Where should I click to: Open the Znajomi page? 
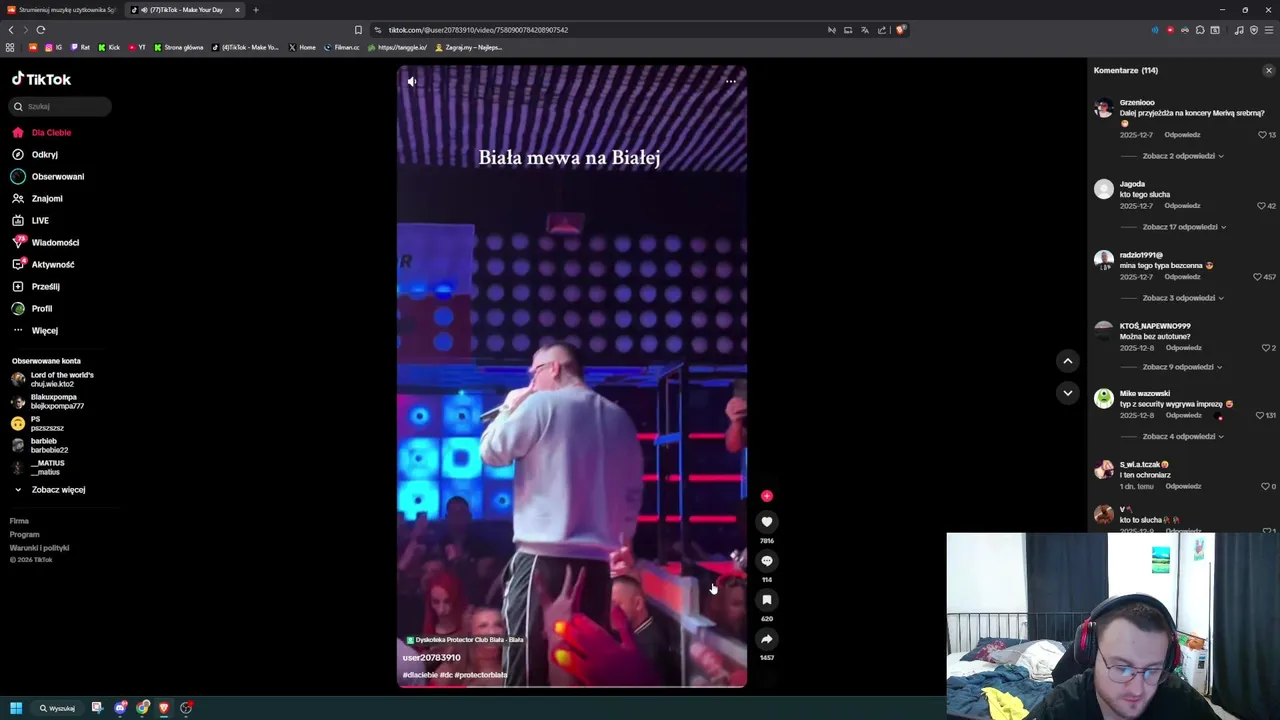click(x=46, y=199)
